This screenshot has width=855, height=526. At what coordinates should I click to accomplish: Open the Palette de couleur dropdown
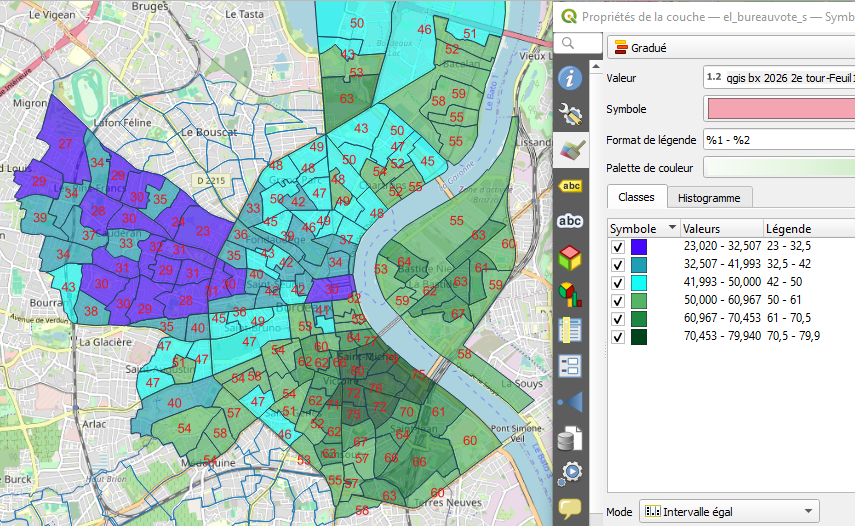(x=779, y=167)
